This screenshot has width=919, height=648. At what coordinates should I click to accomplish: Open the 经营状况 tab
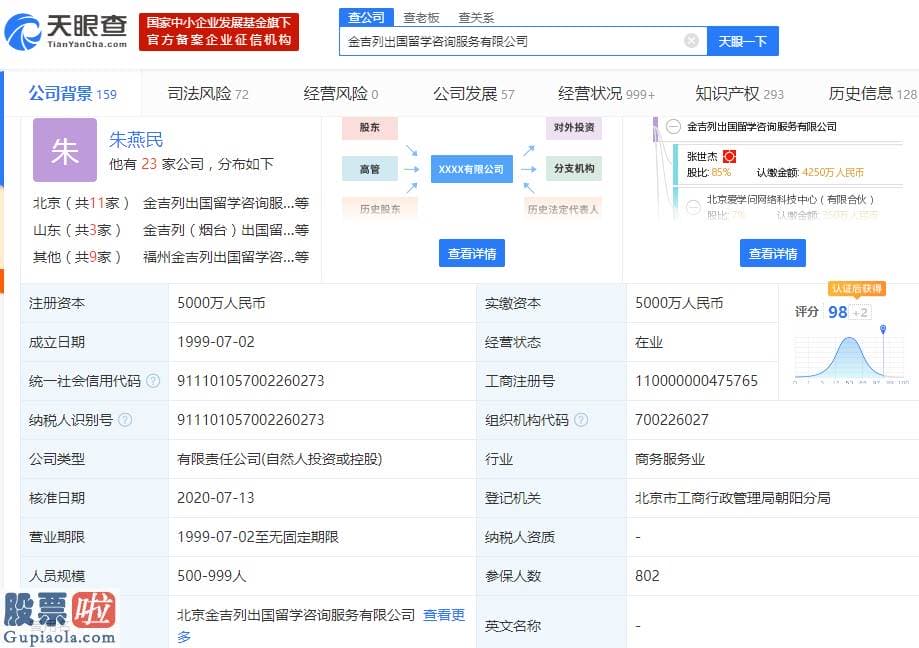point(606,94)
